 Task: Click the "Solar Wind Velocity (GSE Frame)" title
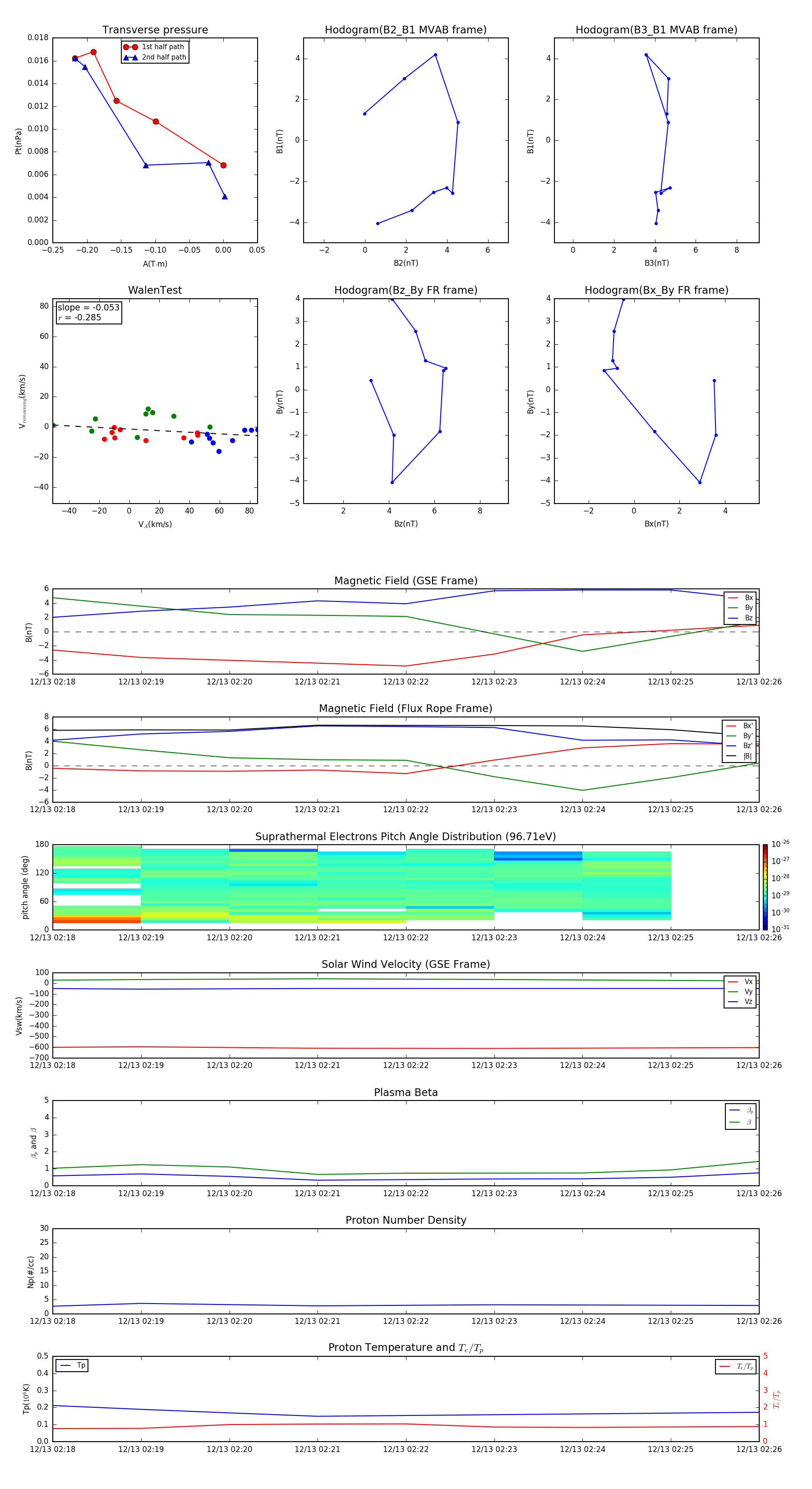coord(406,964)
